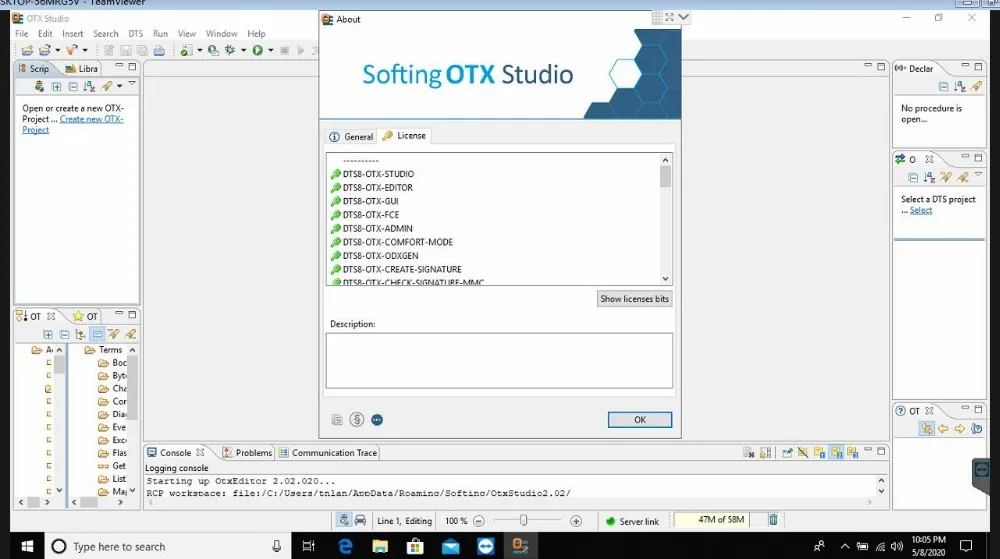Click the filter marker icon in Script panel
The width and height of the screenshot is (1000, 559).
[x=107, y=86]
